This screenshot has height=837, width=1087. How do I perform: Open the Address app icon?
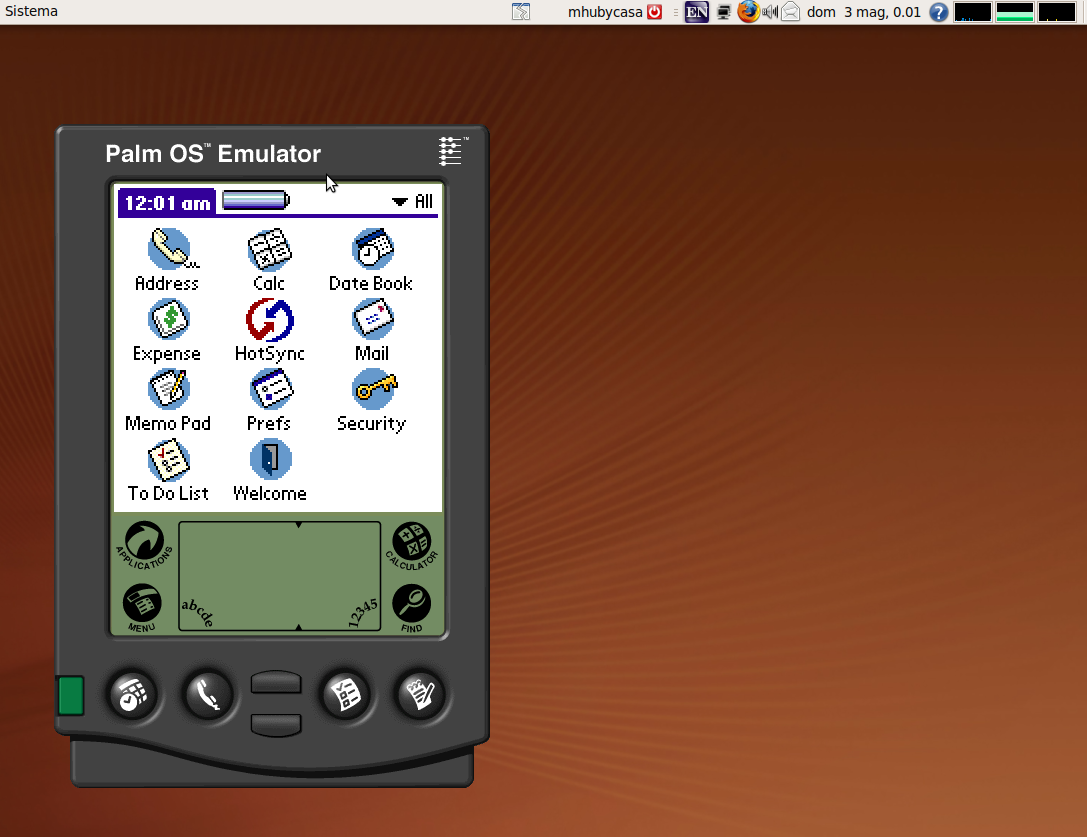(x=167, y=259)
